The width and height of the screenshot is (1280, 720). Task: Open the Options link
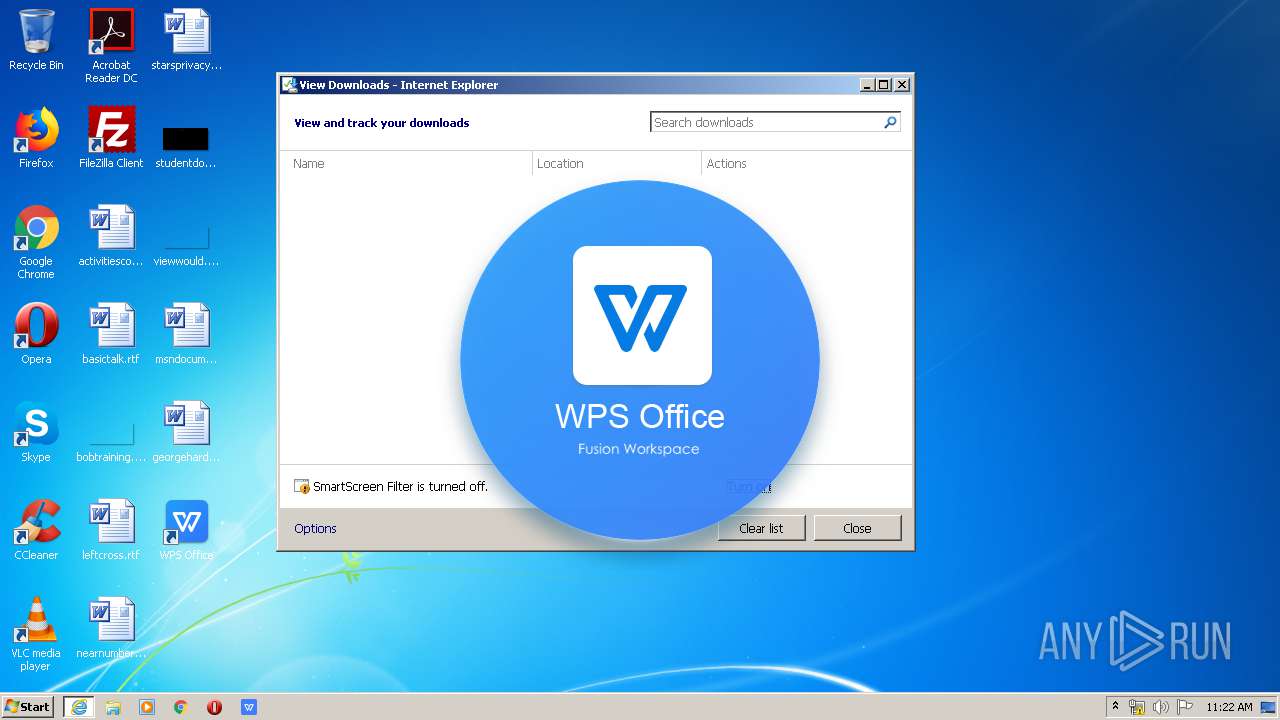[x=315, y=528]
